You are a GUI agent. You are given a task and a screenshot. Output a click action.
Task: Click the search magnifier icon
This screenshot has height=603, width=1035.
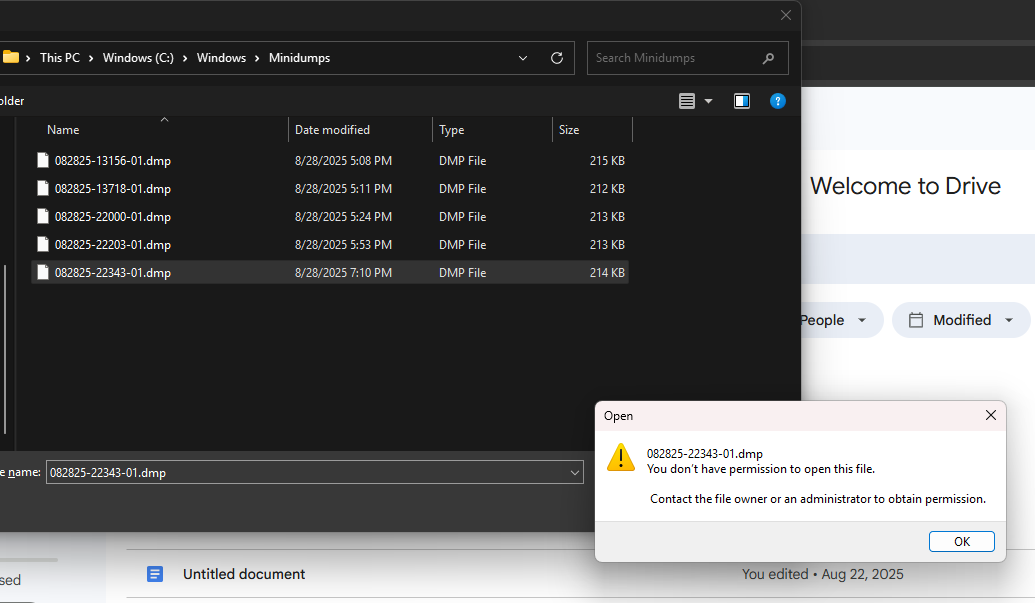point(768,58)
